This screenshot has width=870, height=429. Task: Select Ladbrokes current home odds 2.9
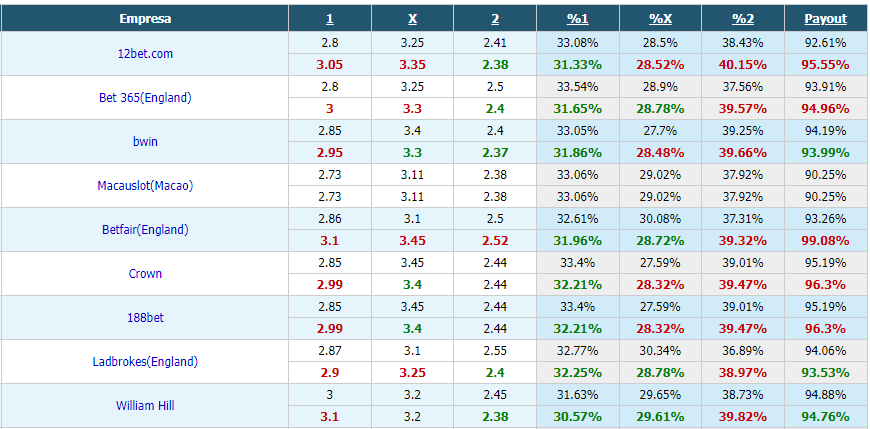coord(330,372)
